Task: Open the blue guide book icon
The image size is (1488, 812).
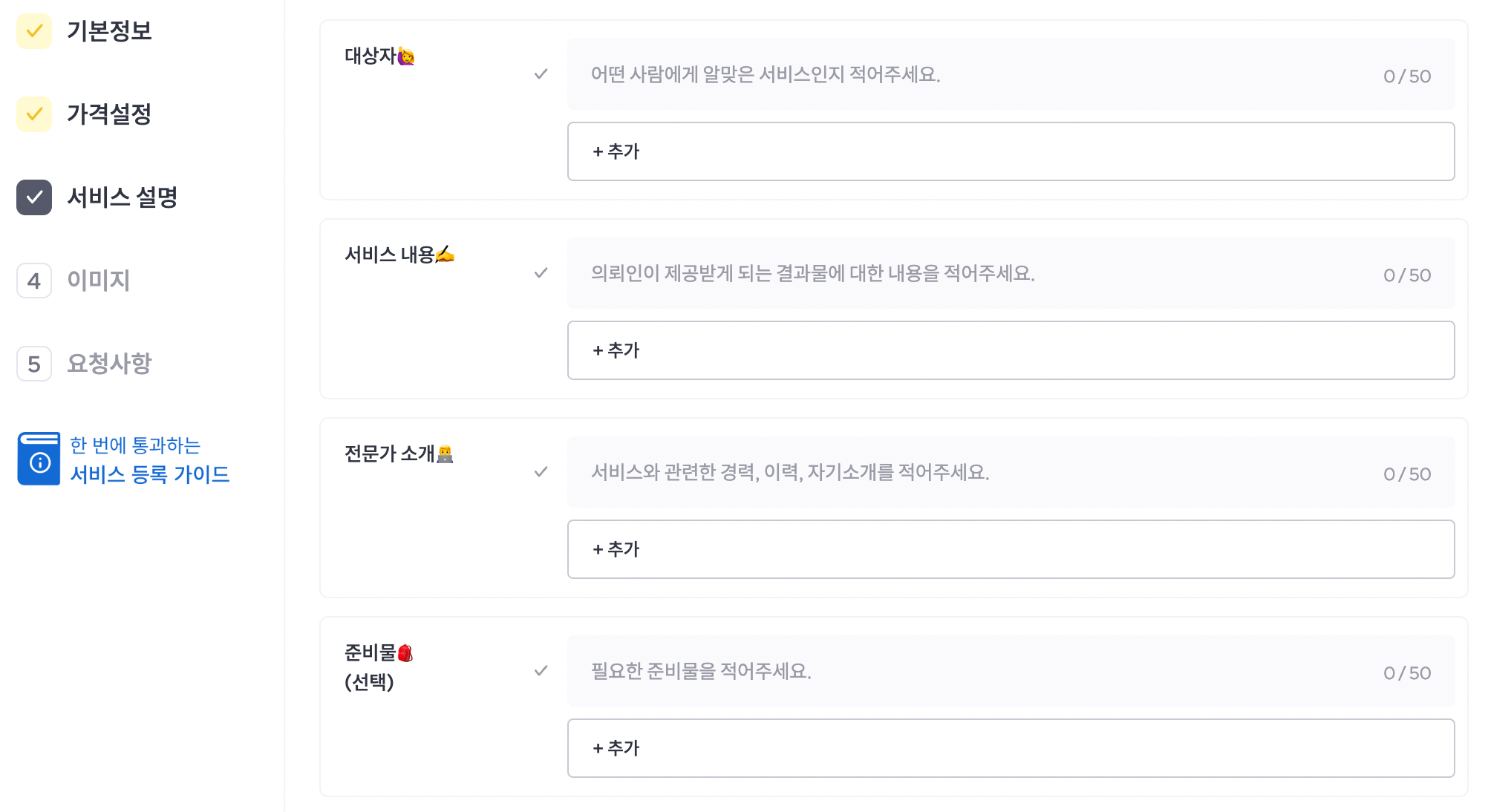Action: (x=39, y=459)
